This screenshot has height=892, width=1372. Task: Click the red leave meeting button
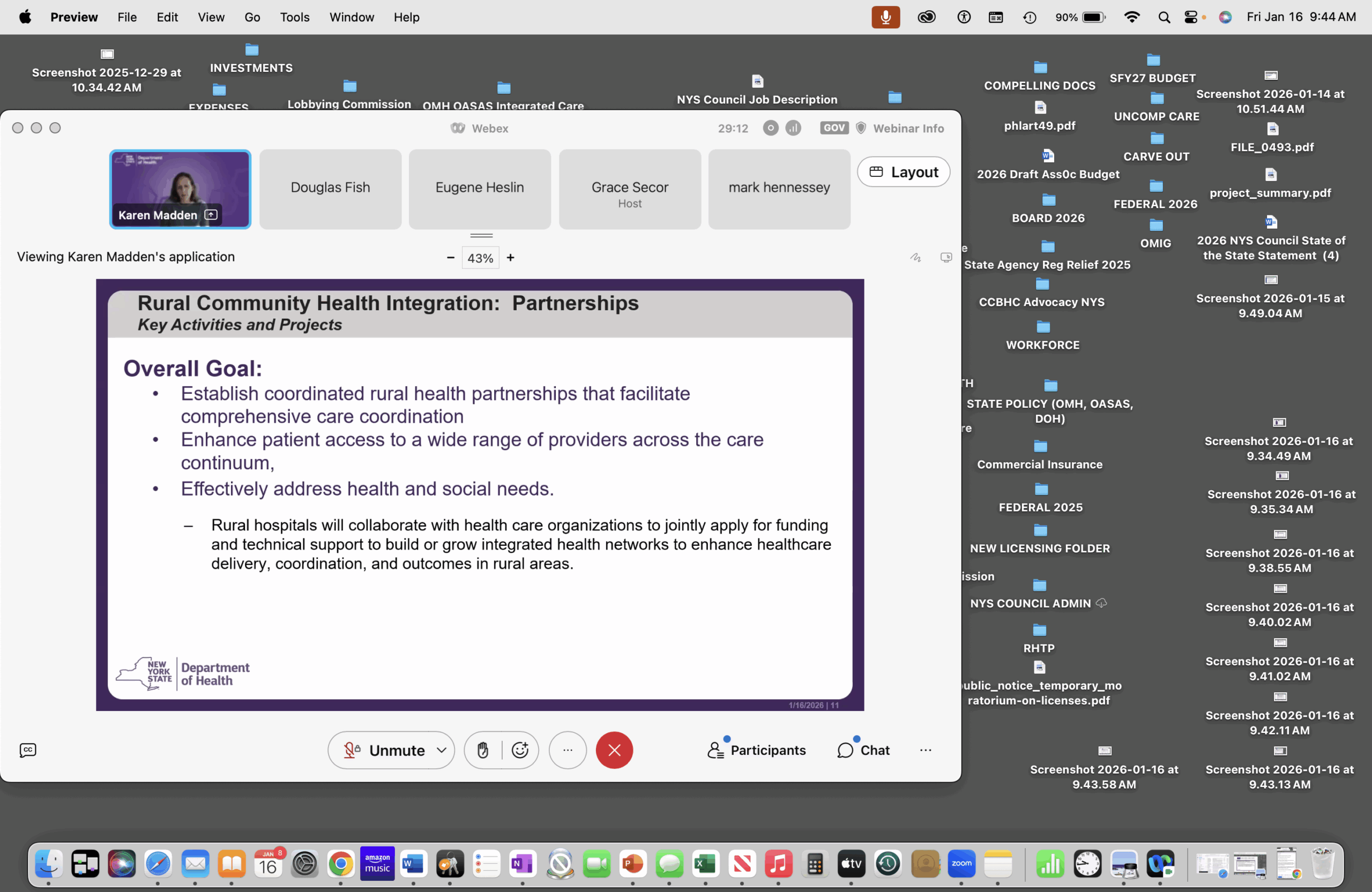pyautogui.click(x=614, y=749)
